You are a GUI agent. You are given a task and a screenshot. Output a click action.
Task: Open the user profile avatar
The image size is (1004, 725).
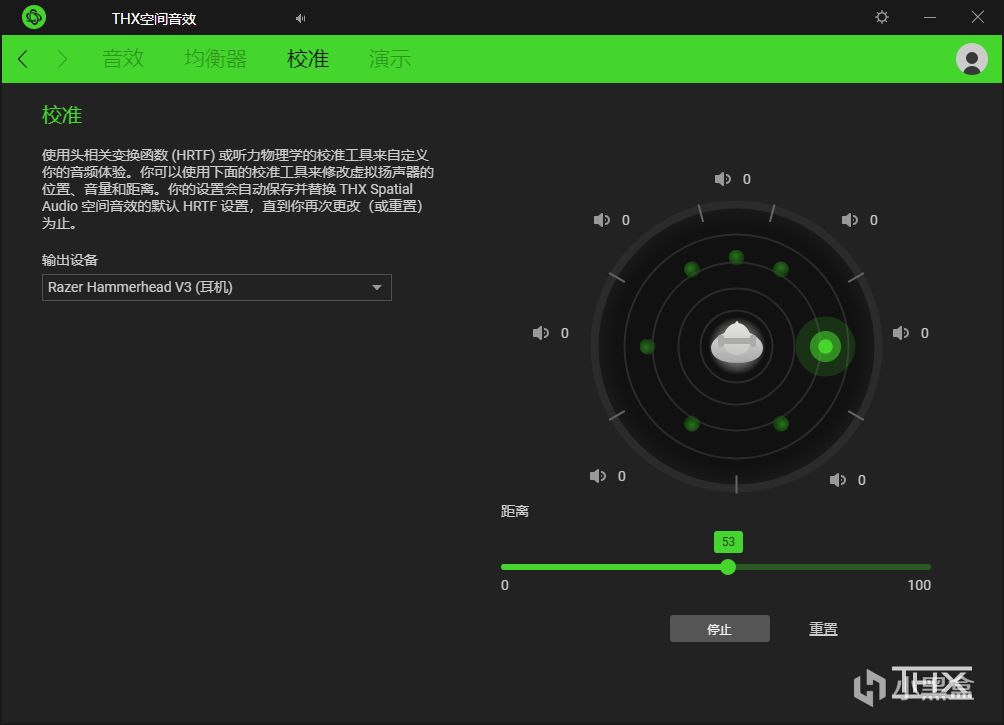coord(971,59)
